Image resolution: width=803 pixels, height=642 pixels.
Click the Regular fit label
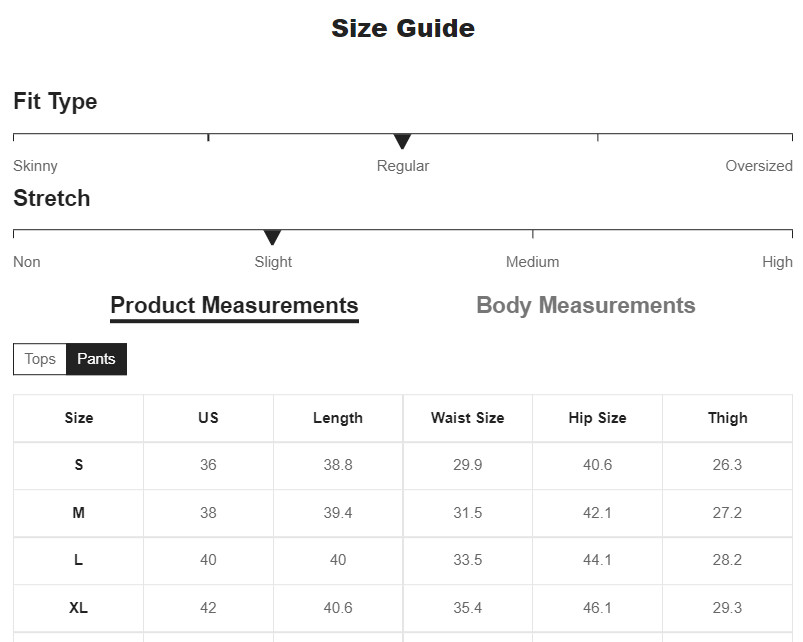tap(402, 166)
